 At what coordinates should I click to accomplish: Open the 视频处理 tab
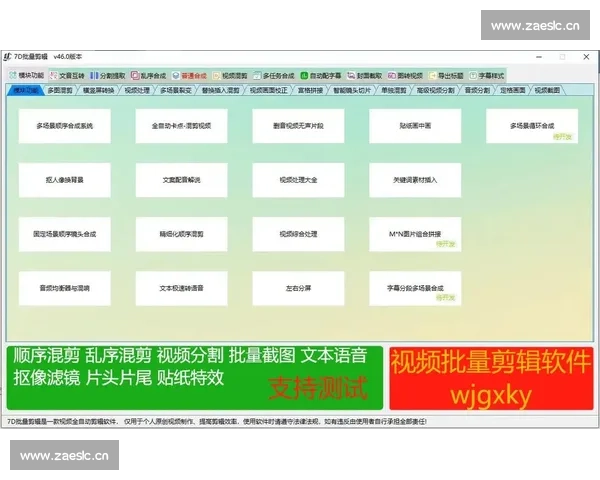137,90
